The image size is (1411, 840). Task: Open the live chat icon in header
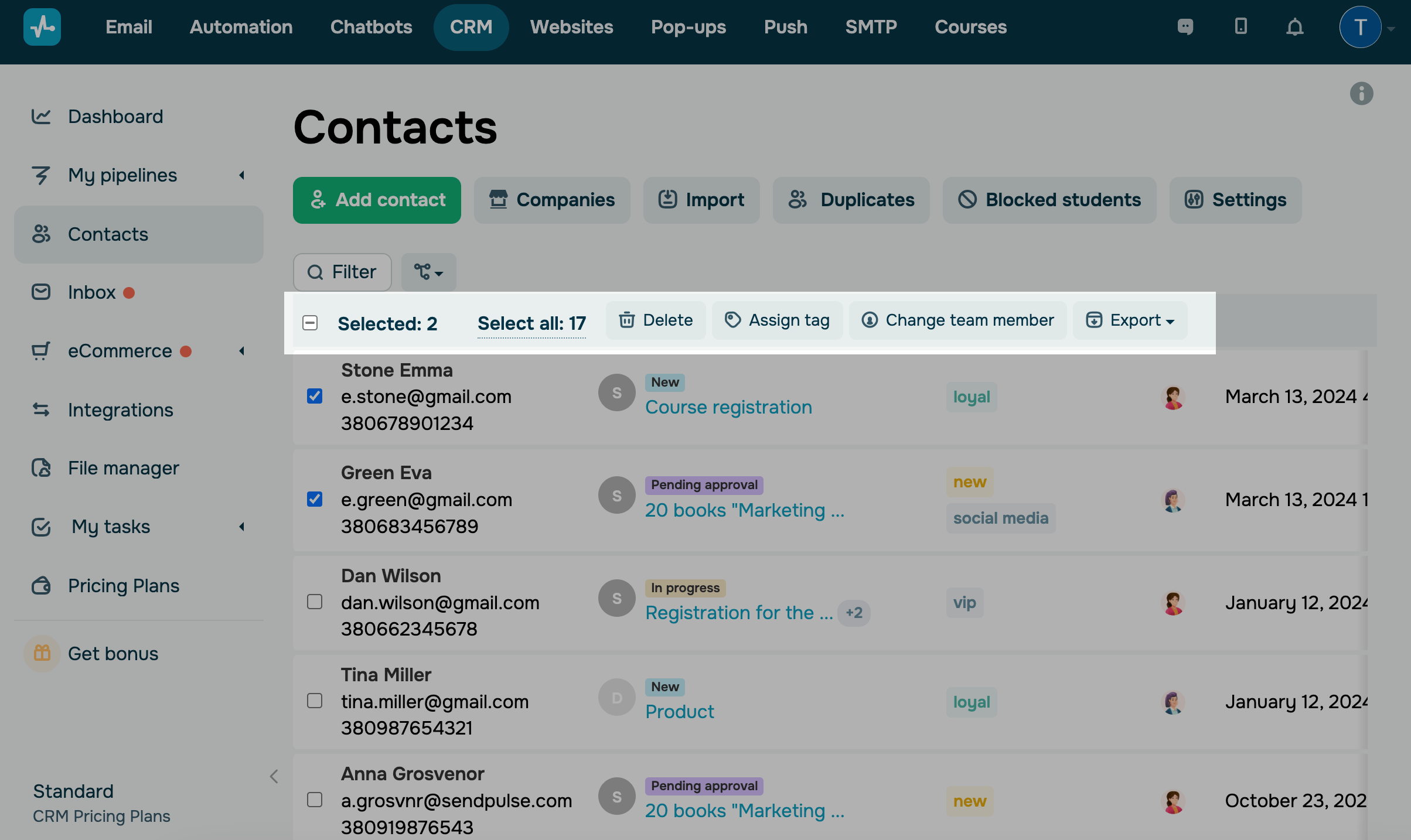point(1185,27)
